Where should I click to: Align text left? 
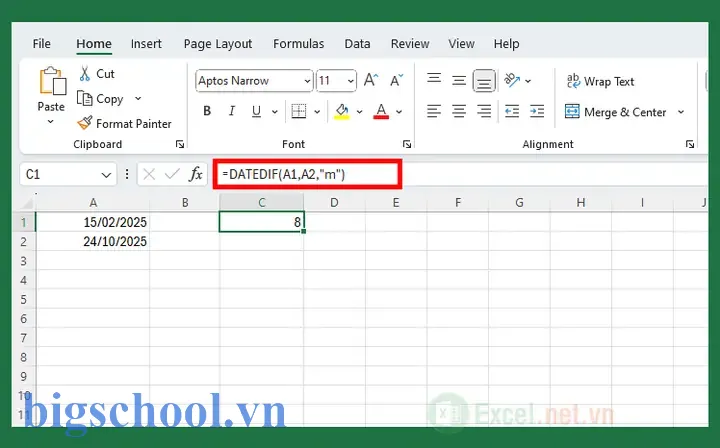pos(434,111)
